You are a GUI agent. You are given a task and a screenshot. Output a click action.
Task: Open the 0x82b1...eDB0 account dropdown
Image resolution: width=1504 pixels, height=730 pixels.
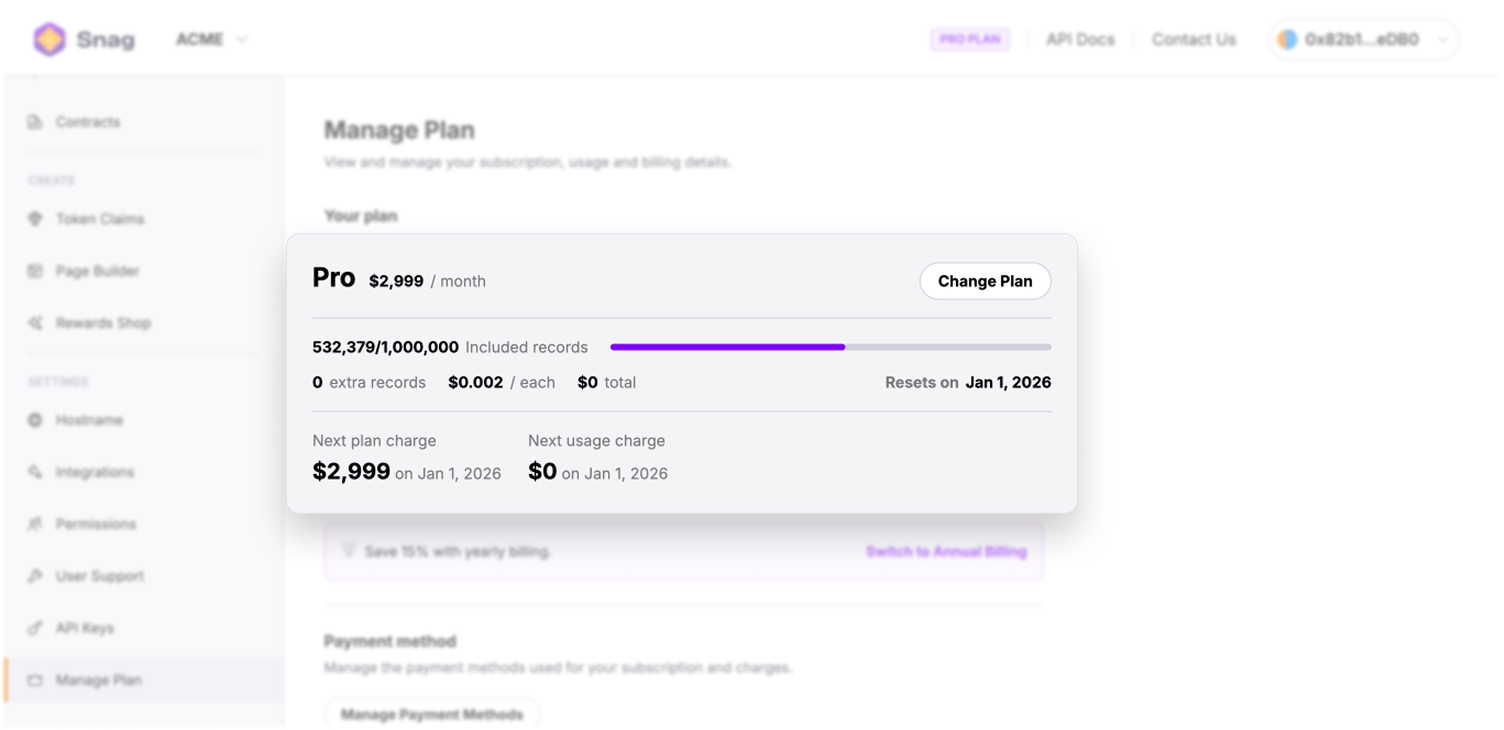(1362, 39)
